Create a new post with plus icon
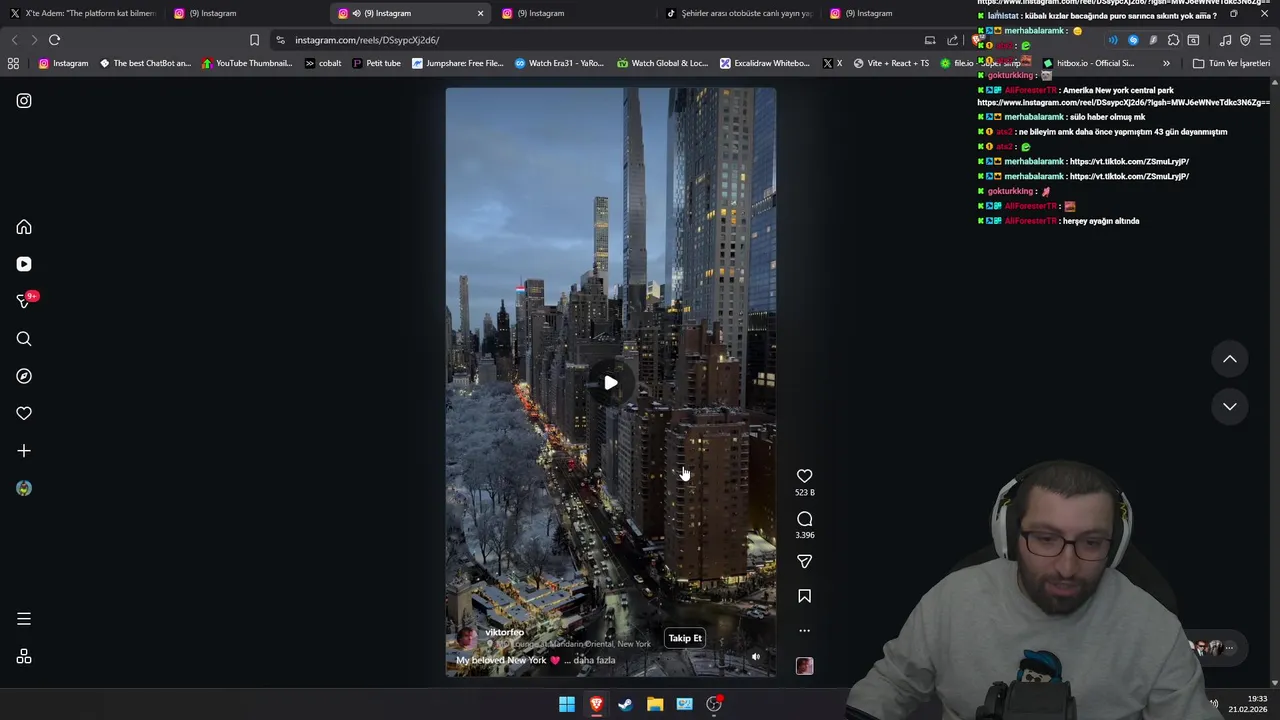The width and height of the screenshot is (1280, 720). click(x=24, y=451)
